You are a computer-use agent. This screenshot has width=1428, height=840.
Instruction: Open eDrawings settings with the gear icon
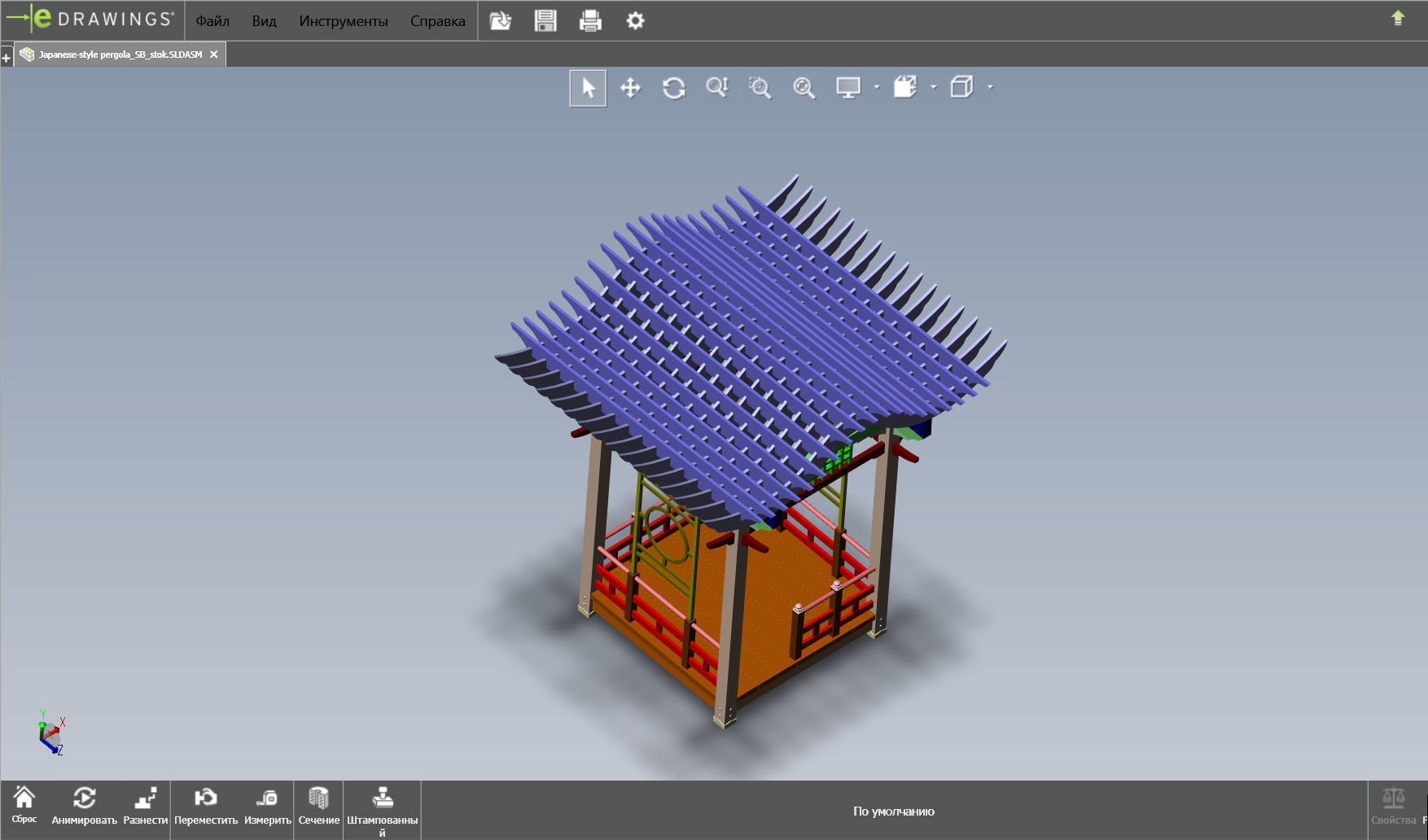click(635, 21)
